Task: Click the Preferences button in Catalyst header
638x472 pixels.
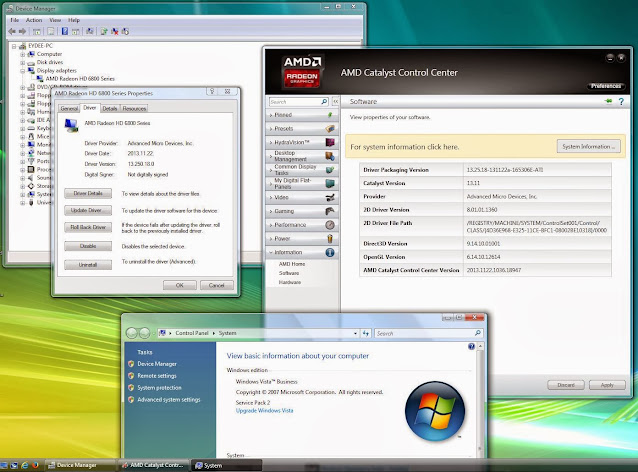Action: pos(606,86)
